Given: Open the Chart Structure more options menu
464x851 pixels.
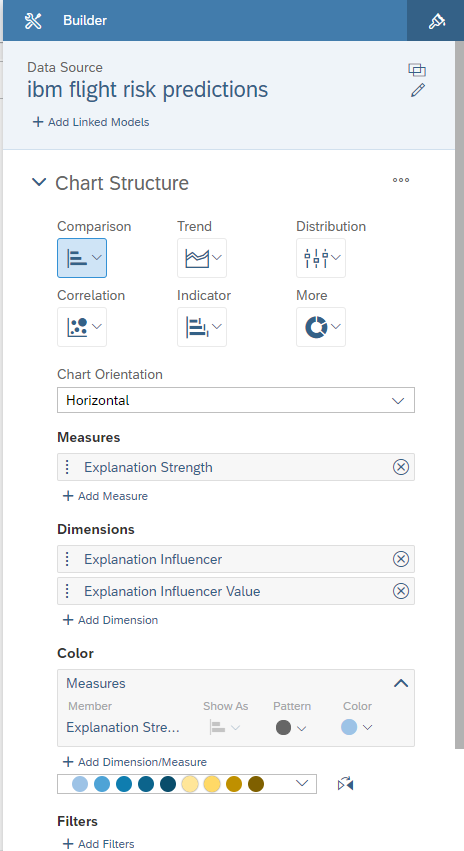Looking at the screenshot, I should pos(401,180).
